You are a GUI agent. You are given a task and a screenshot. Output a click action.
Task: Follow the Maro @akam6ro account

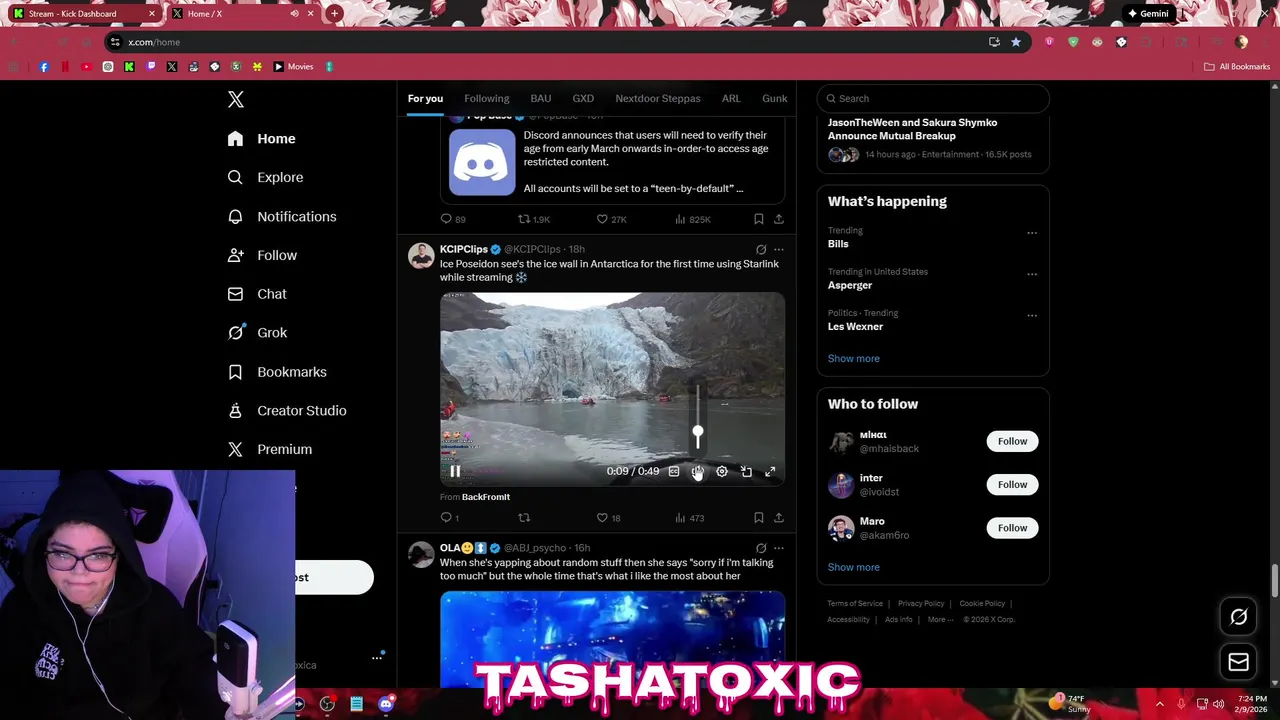[1012, 527]
